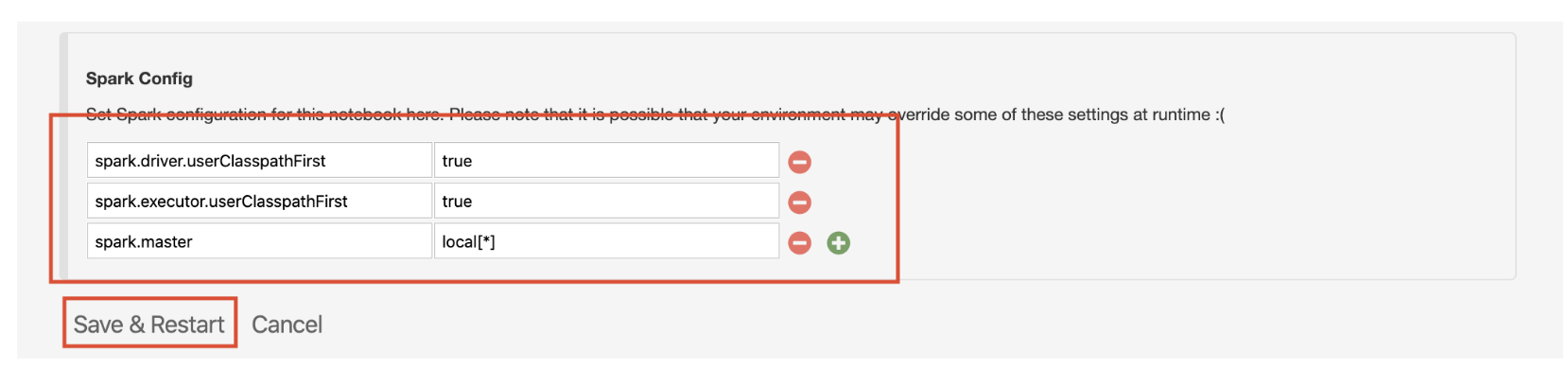Remove the spark.driver.userClasspathFirst config row
The image size is (1568, 369).
[x=799, y=162]
